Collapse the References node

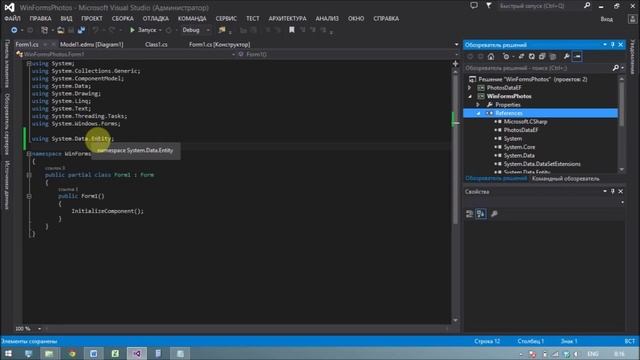[478, 113]
